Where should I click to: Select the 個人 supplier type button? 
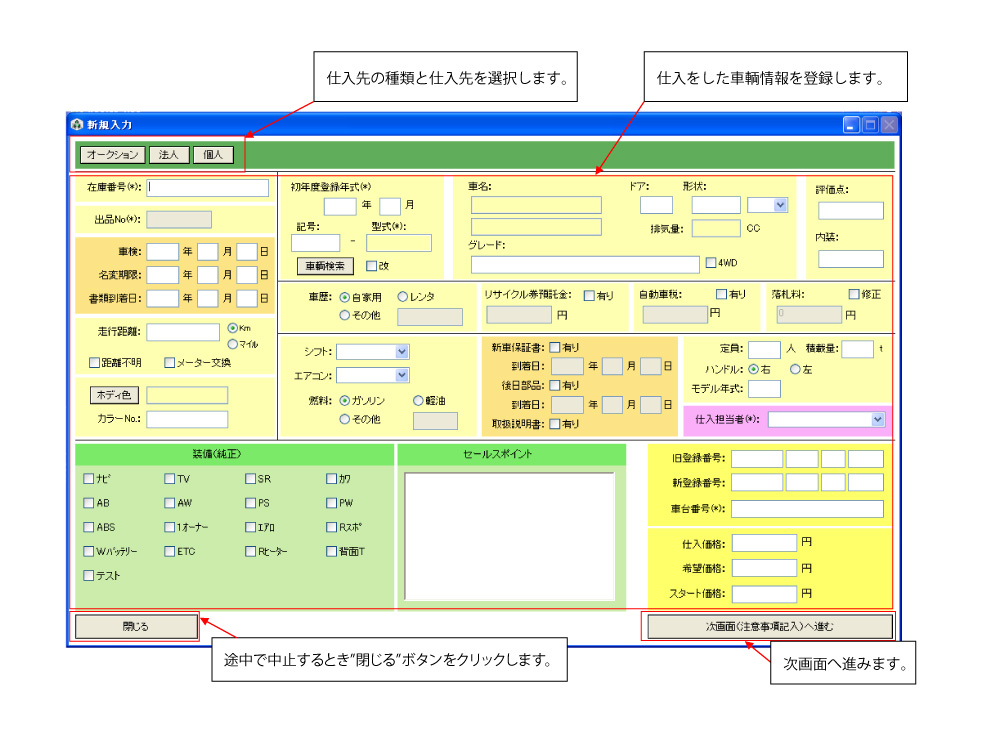[213, 155]
